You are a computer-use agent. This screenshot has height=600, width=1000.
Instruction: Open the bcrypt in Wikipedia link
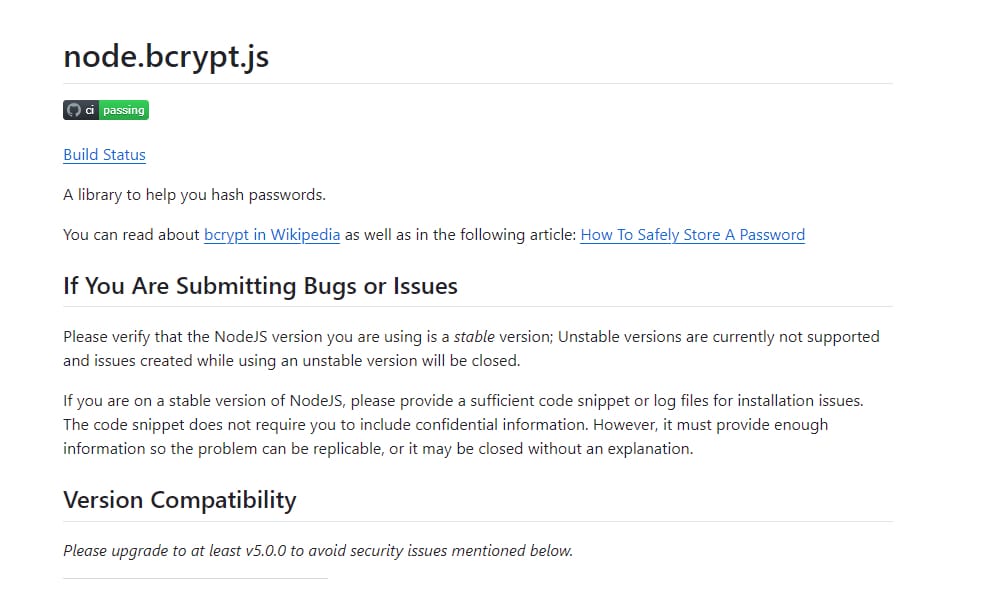pos(272,235)
